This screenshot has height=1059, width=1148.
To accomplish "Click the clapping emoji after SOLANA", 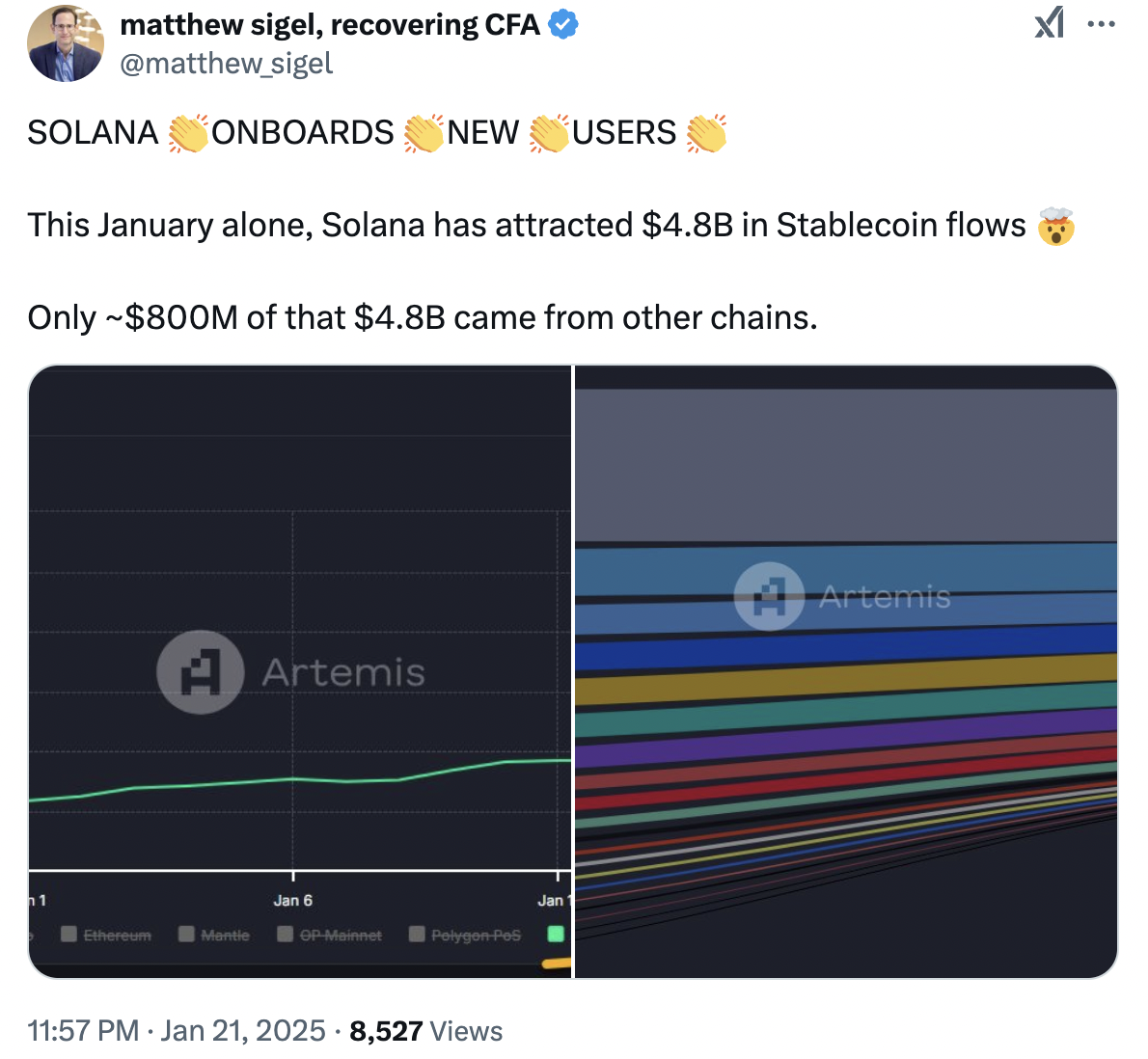I will tap(187, 133).
